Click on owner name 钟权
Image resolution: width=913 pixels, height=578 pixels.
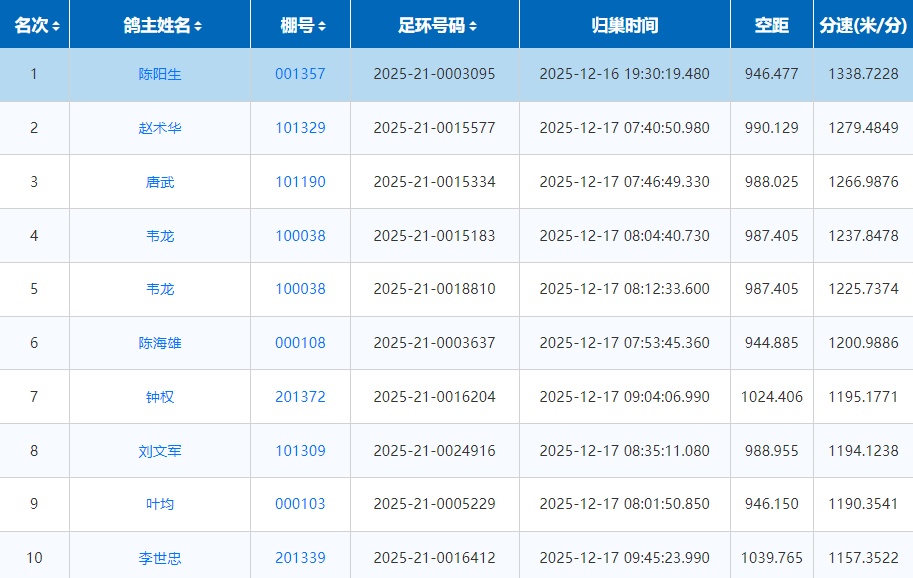click(160, 397)
